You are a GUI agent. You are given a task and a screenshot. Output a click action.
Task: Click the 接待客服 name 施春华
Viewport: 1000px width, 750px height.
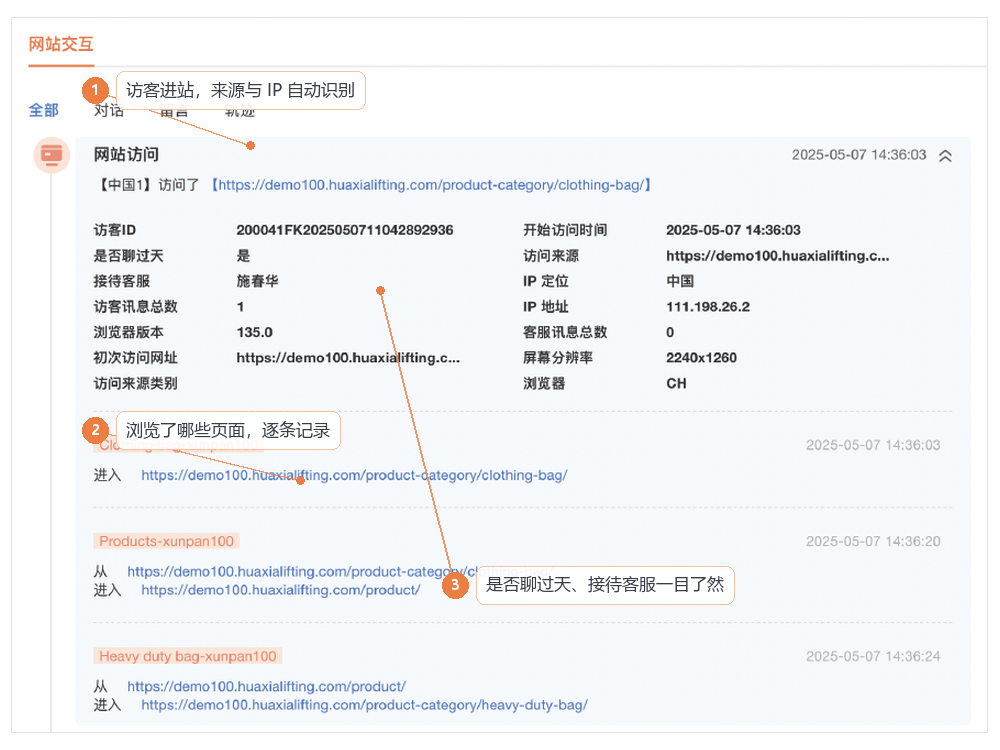click(x=257, y=281)
